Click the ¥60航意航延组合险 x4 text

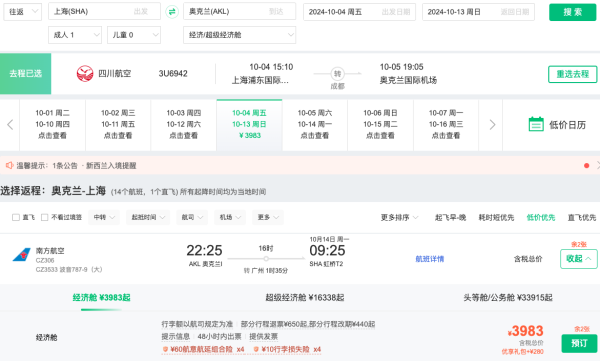click(x=207, y=349)
